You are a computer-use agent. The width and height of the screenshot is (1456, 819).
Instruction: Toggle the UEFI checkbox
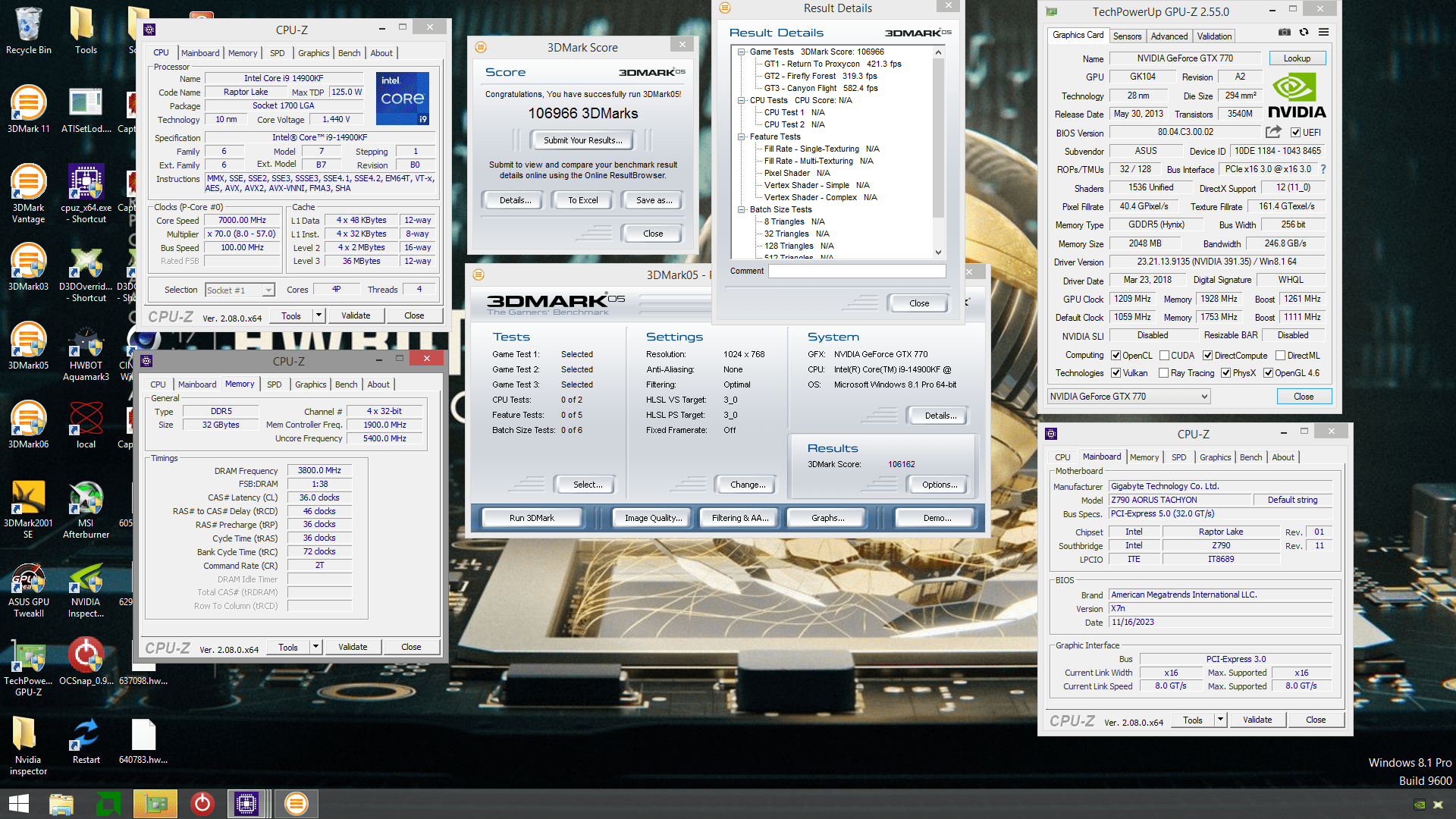pyautogui.click(x=1296, y=133)
